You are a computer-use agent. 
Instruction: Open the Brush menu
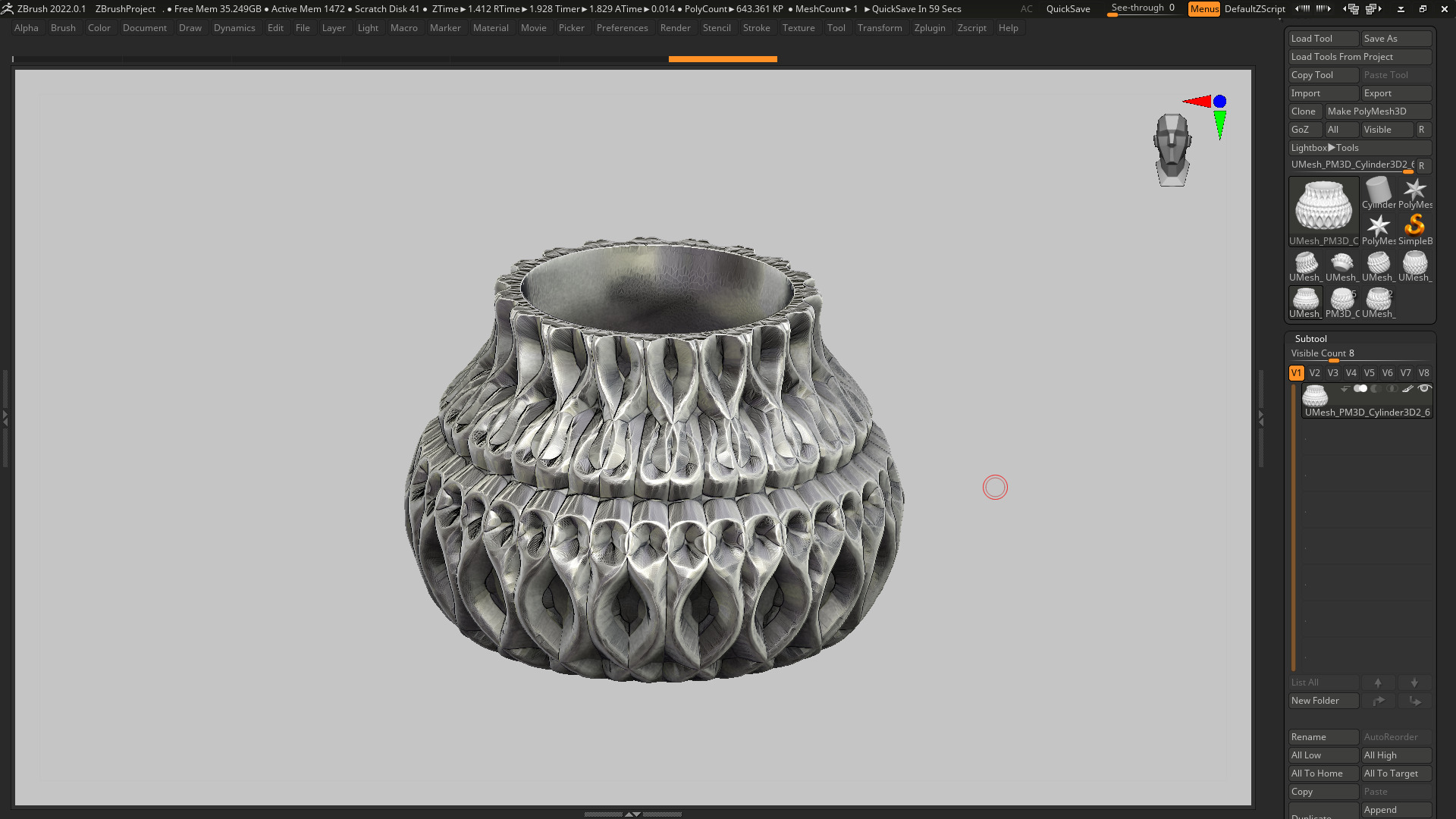63,28
